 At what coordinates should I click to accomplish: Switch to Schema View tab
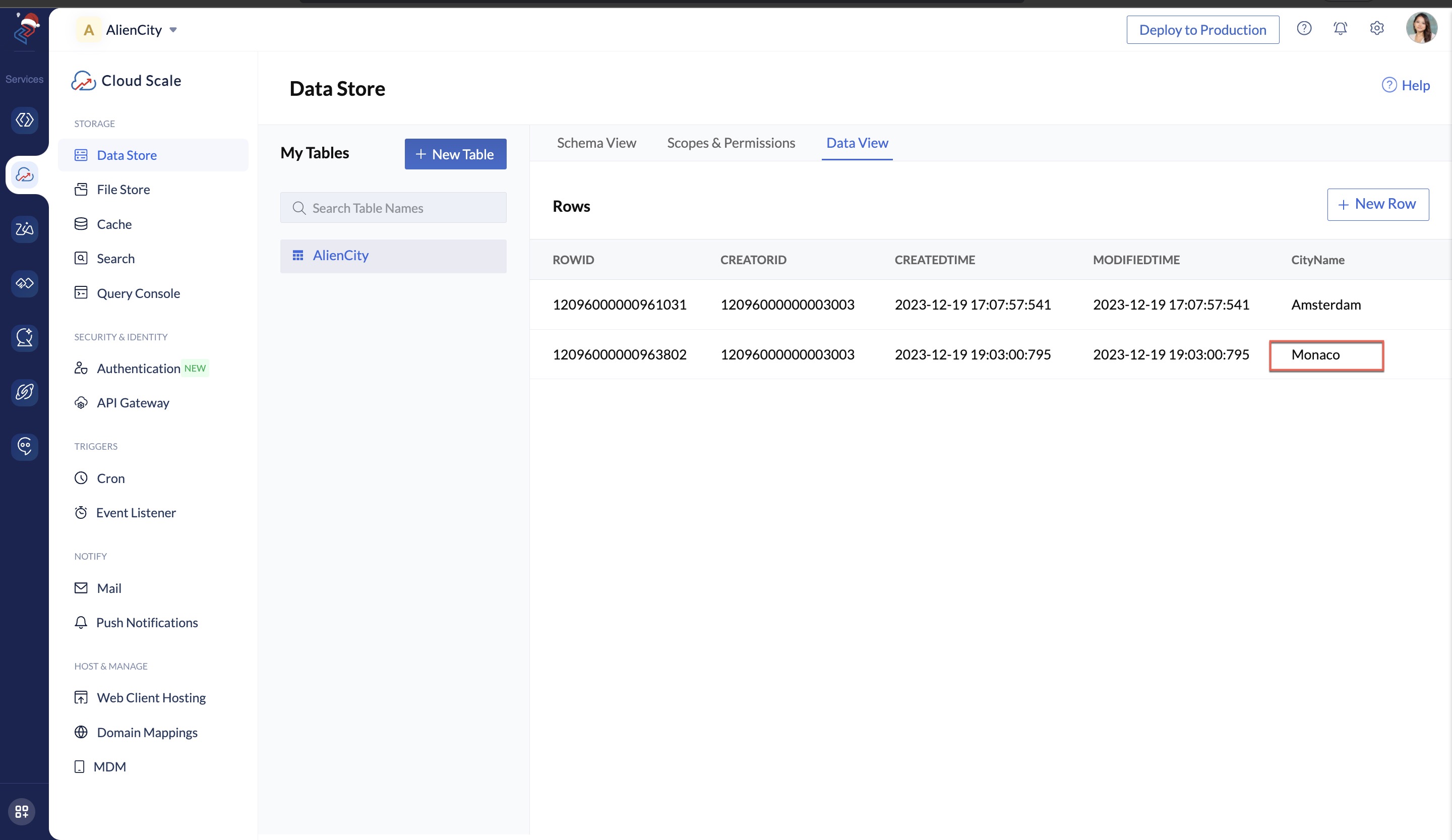pyautogui.click(x=597, y=143)
